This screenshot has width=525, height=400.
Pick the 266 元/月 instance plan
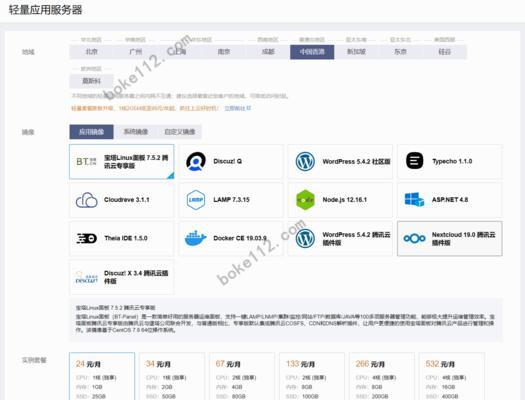[382, 376]
